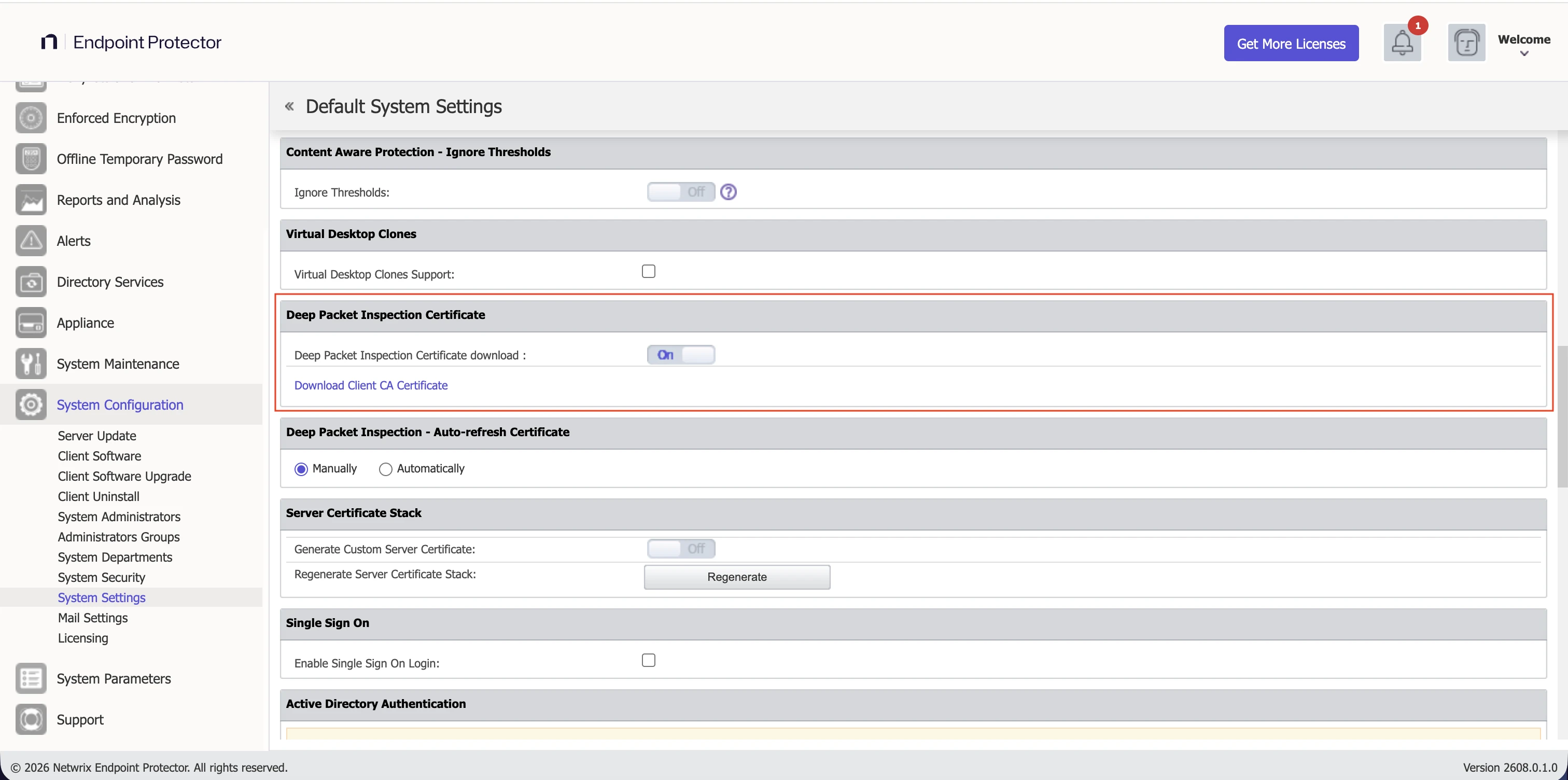The height and width of the screenshot is (780, 1568).
Task: Toggle Generate Custom Server Certificate switch
Action: point(680,549)
